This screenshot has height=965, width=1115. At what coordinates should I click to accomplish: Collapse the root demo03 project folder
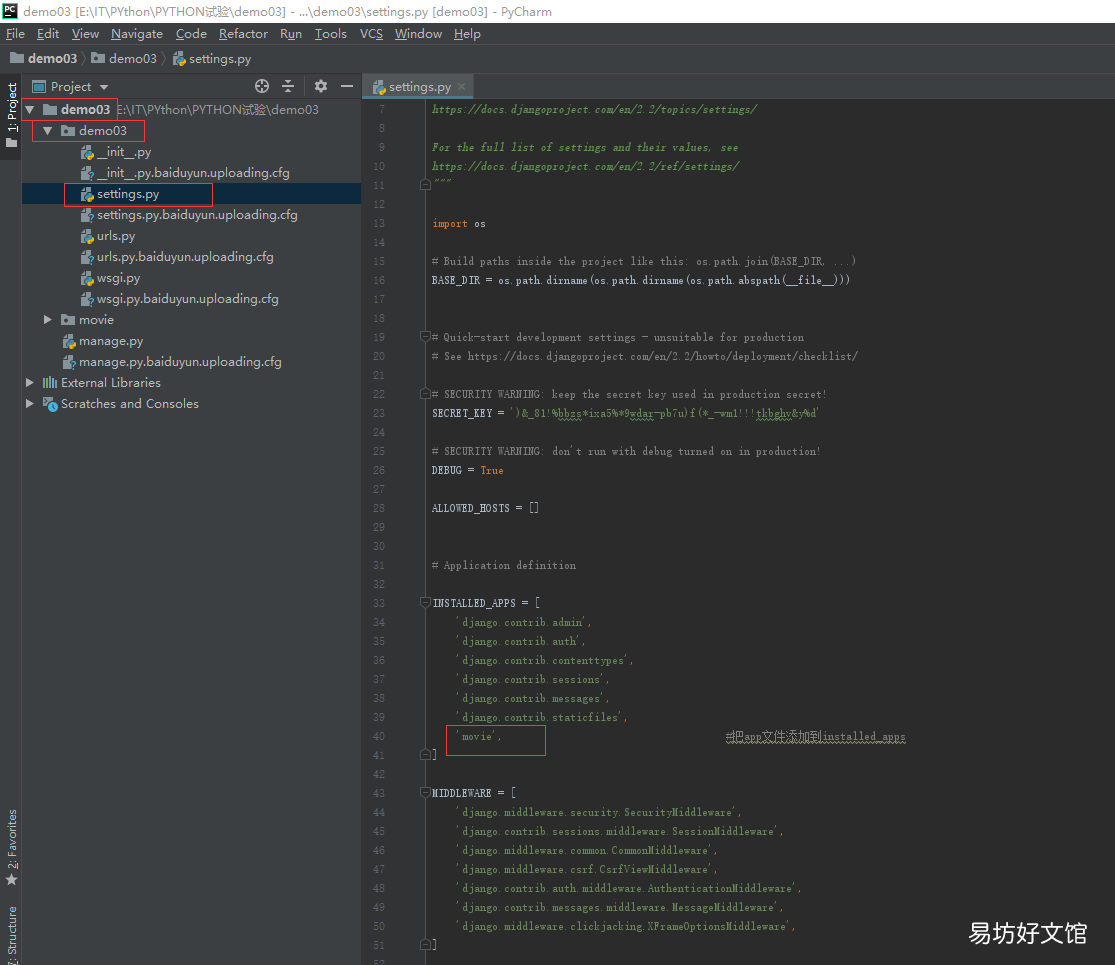30,110
